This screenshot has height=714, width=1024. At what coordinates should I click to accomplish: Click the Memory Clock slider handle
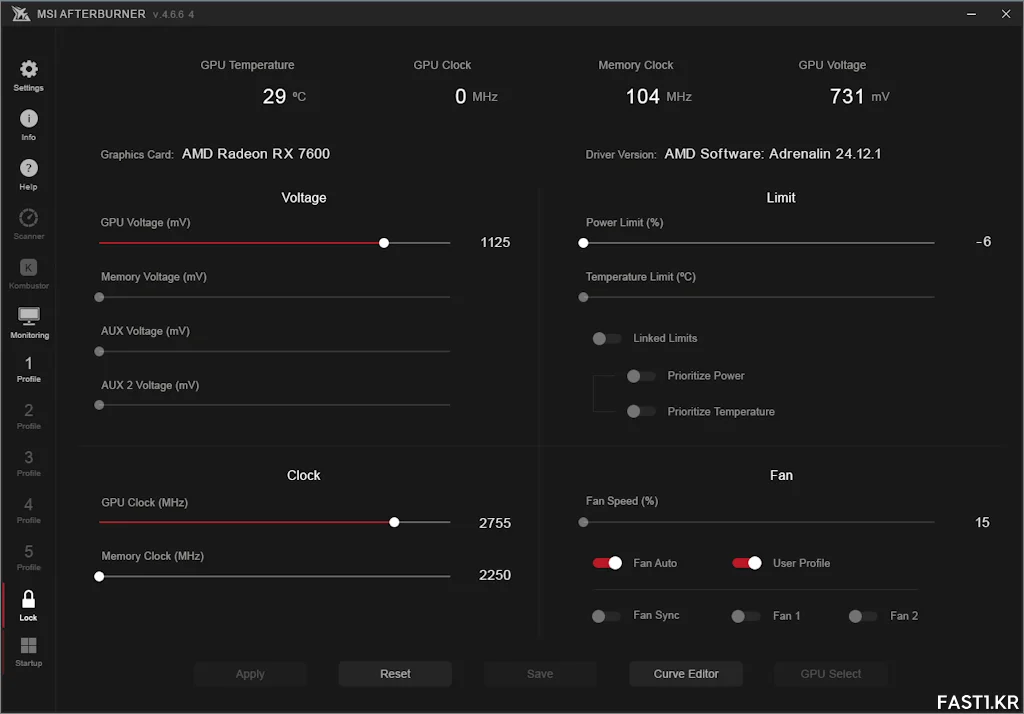pos(99,577)
